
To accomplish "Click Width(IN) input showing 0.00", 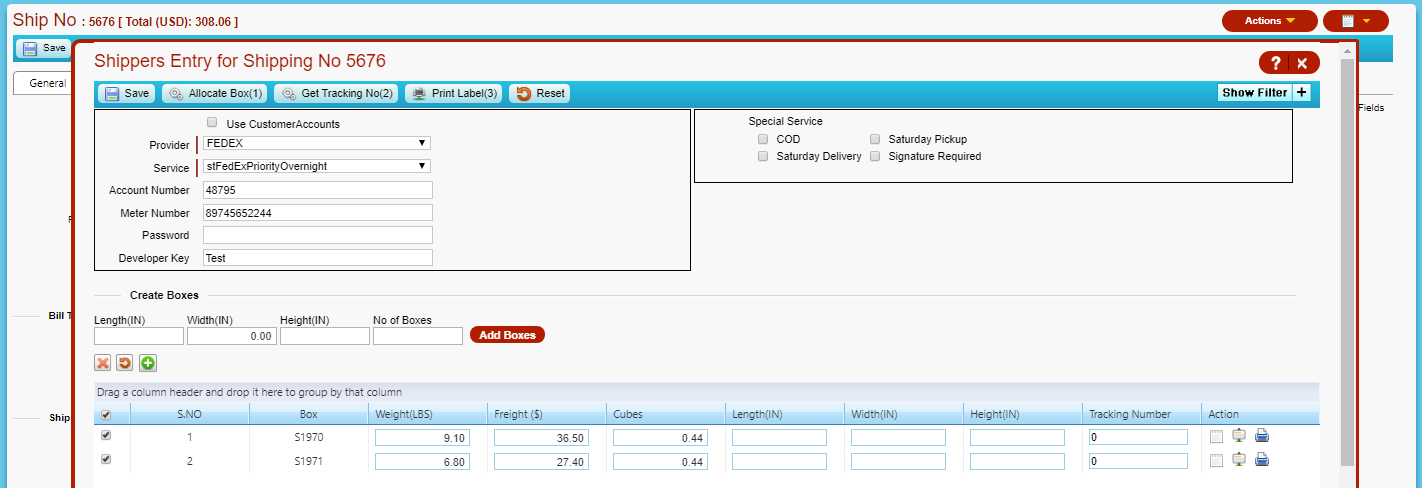I will point(232,336).
